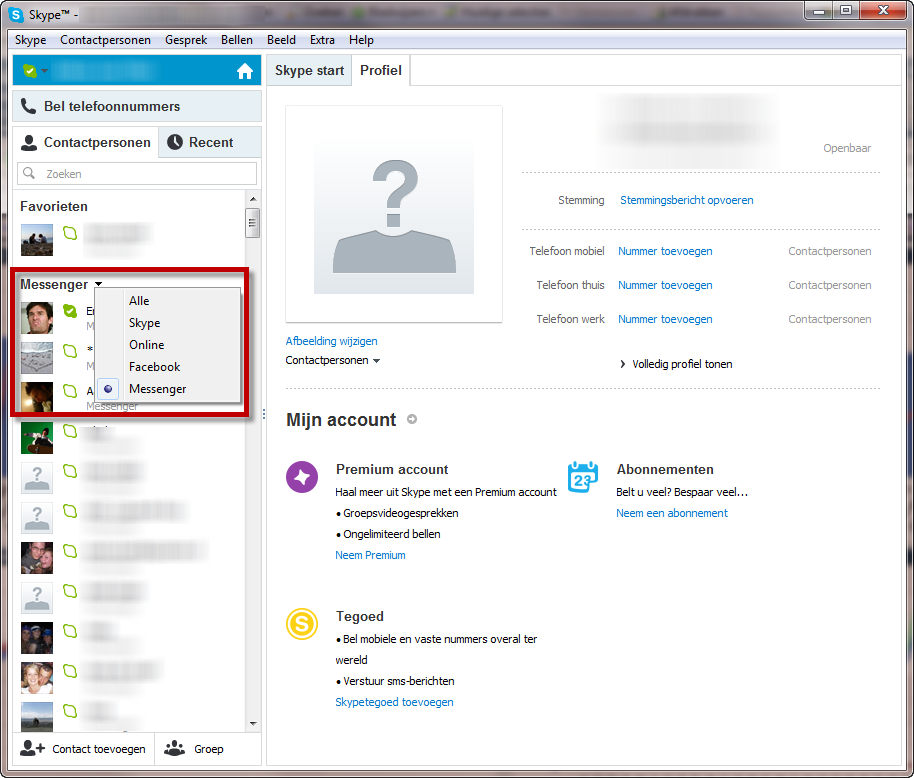Expand the Messenger filter dropdown arrow
The image size is (914, 778).
click(99, 284)
